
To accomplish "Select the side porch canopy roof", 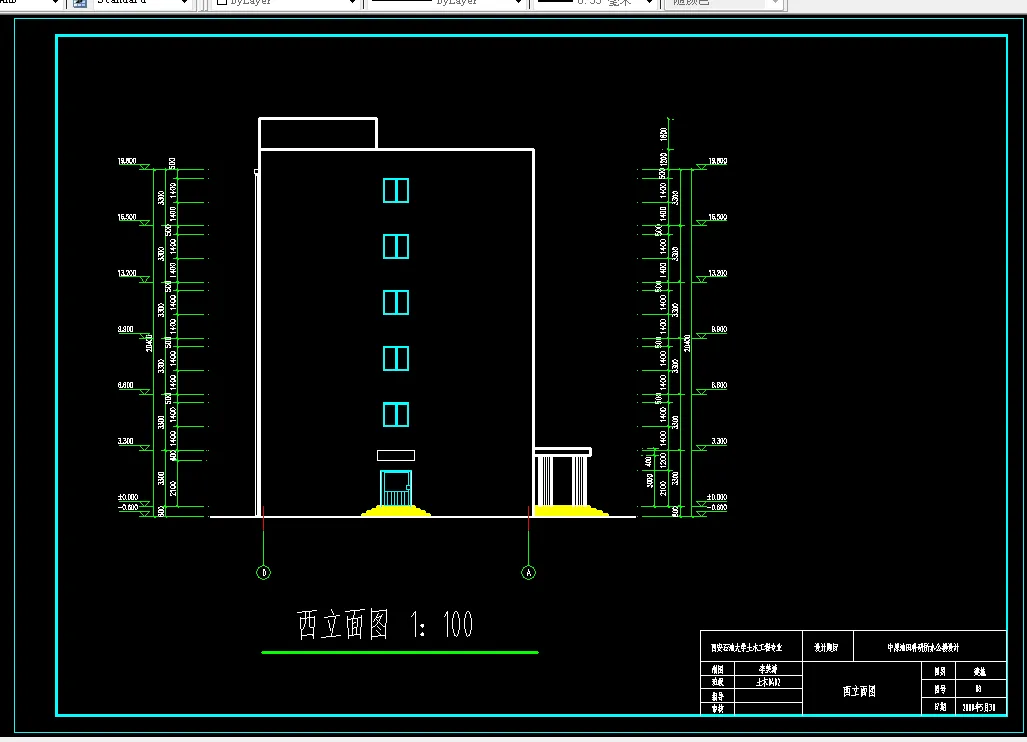I will (x=563, y=452).
